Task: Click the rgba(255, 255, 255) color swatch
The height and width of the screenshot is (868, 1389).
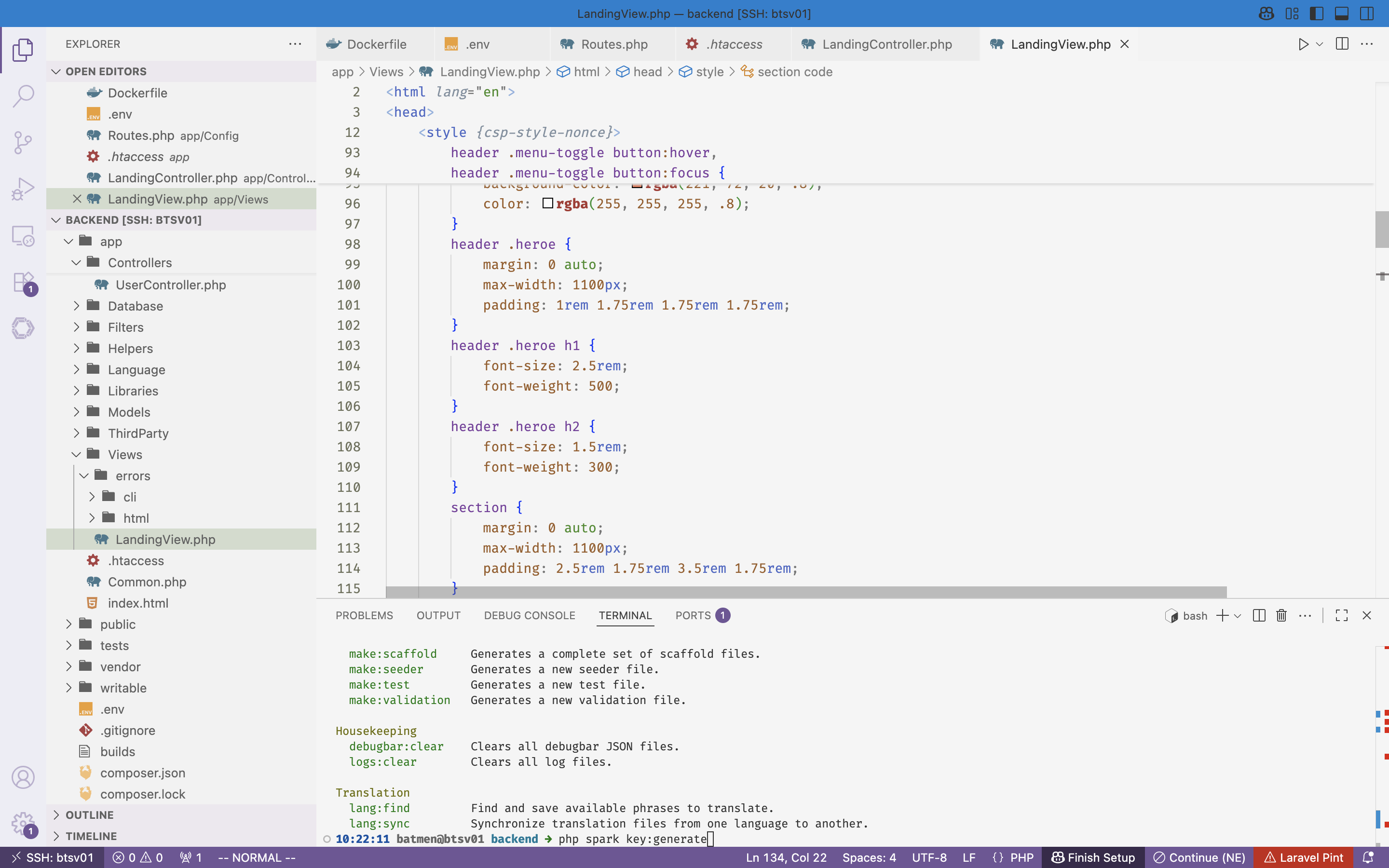Action: point(547,203)
